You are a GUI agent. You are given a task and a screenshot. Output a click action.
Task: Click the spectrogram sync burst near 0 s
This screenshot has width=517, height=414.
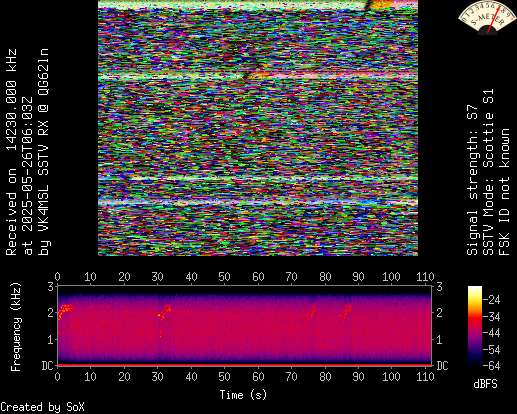64,312
